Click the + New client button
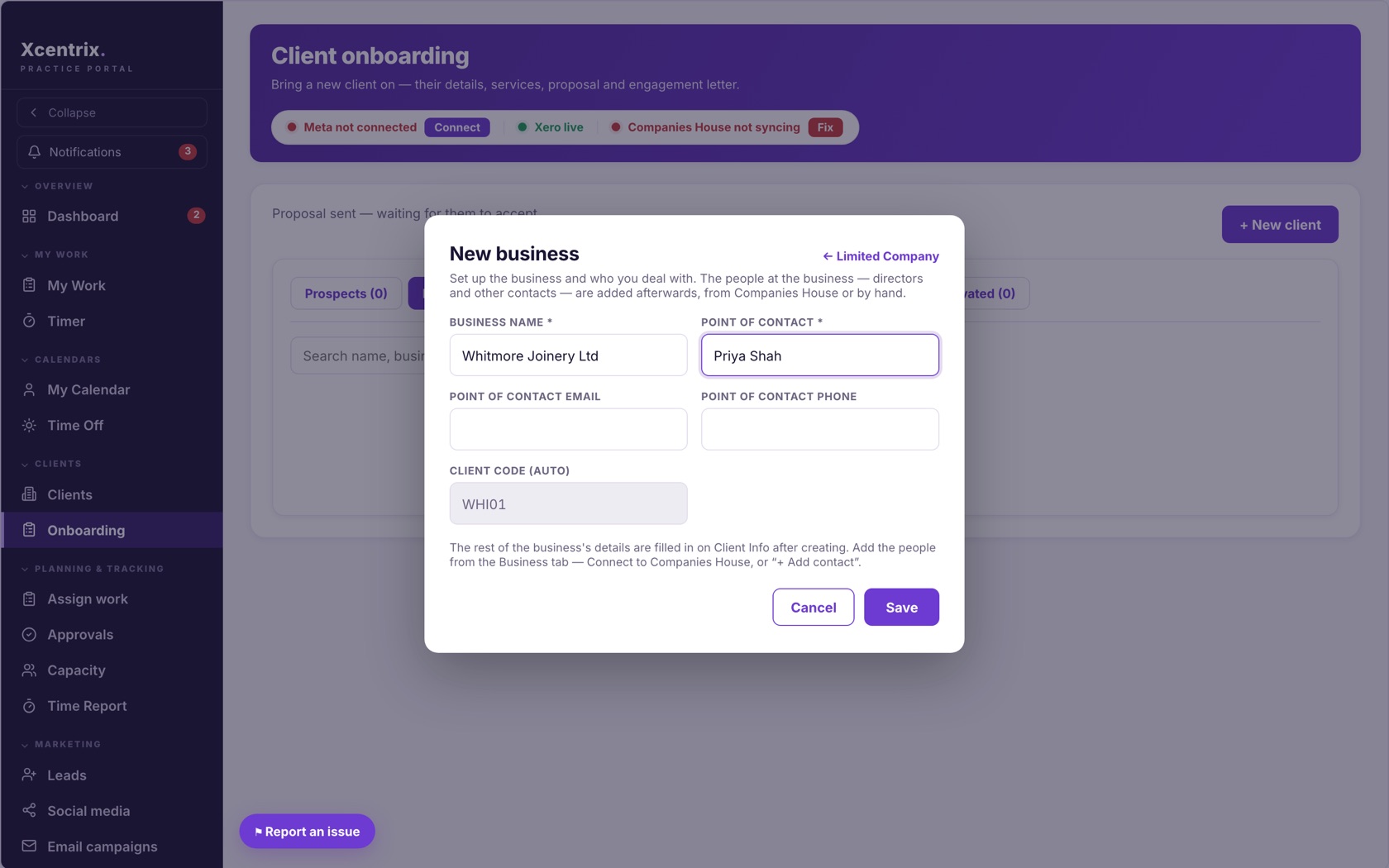The height and width of the screenshot is (868, 1389). pos(1280,225)
